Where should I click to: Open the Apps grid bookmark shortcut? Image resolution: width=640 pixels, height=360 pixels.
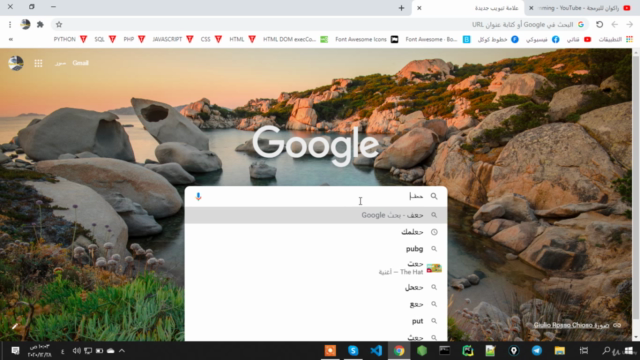(616, 39)
